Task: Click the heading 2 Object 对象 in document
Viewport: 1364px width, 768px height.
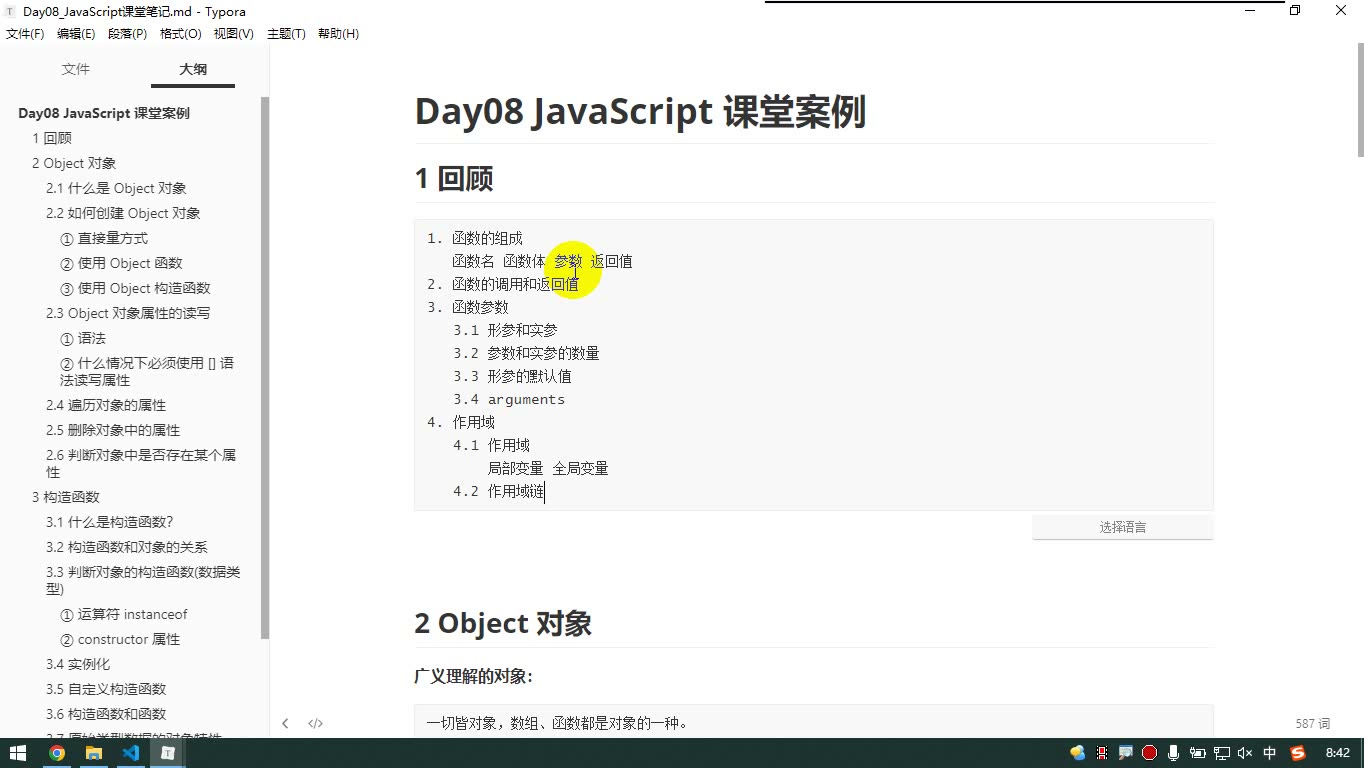Action: (503, 623)
